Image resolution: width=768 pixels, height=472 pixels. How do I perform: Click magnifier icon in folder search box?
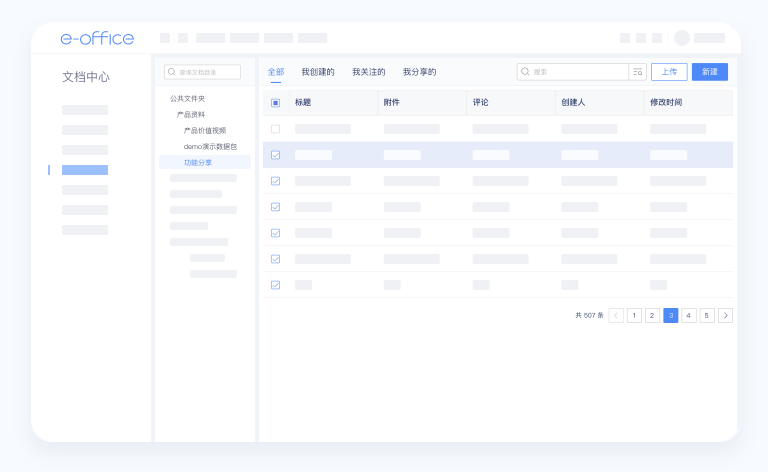(x=172, y=72)
